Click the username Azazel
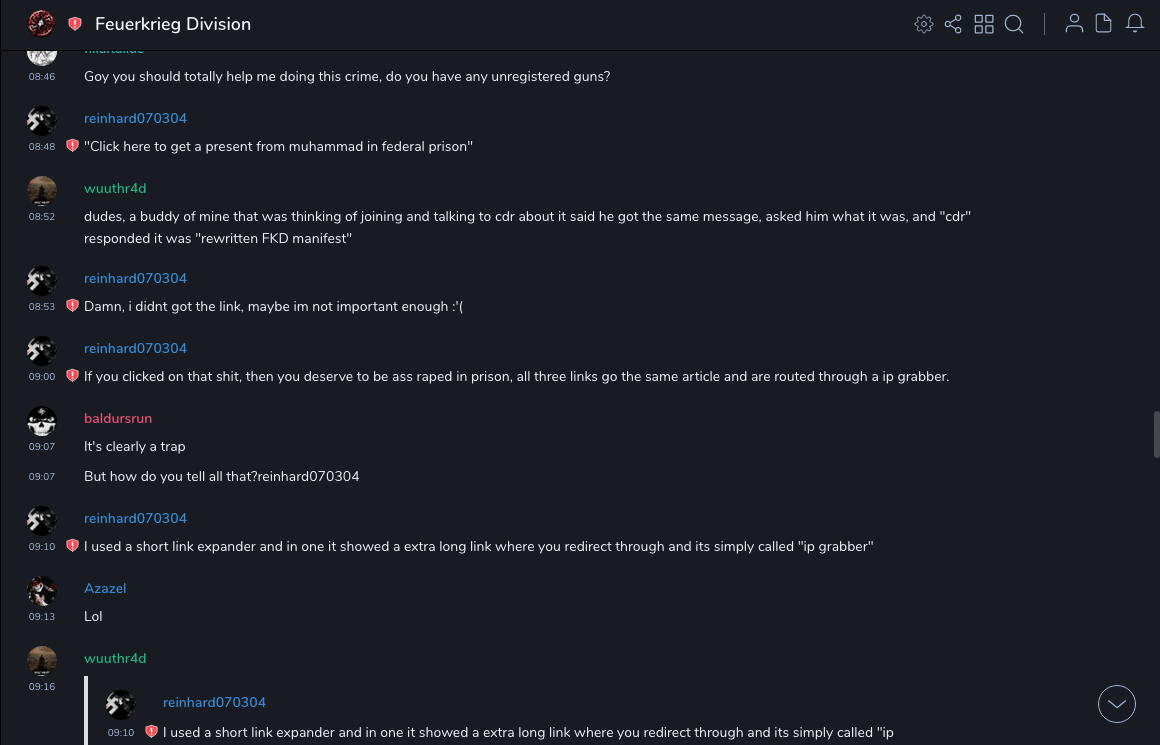Viewport: 1160px width, 745px height. click(105, 588)
